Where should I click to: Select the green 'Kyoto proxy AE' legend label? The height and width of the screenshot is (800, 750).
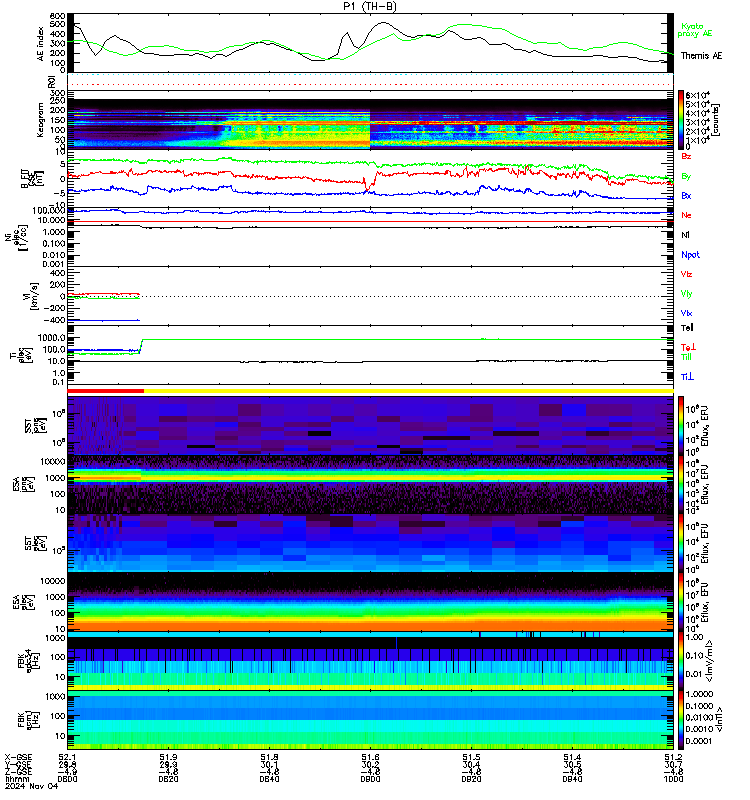tap(694, 30)
